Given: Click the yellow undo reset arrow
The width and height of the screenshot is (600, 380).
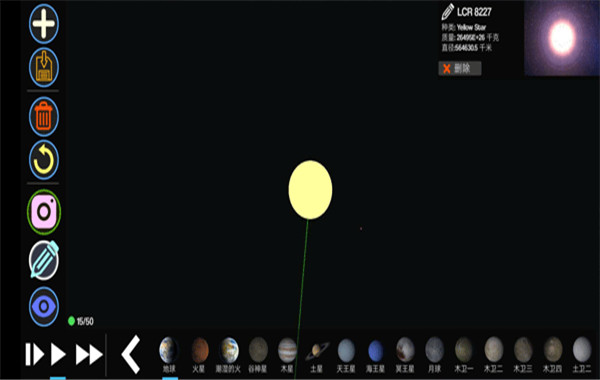Looking at the screenshot, I should coord(44,160).
